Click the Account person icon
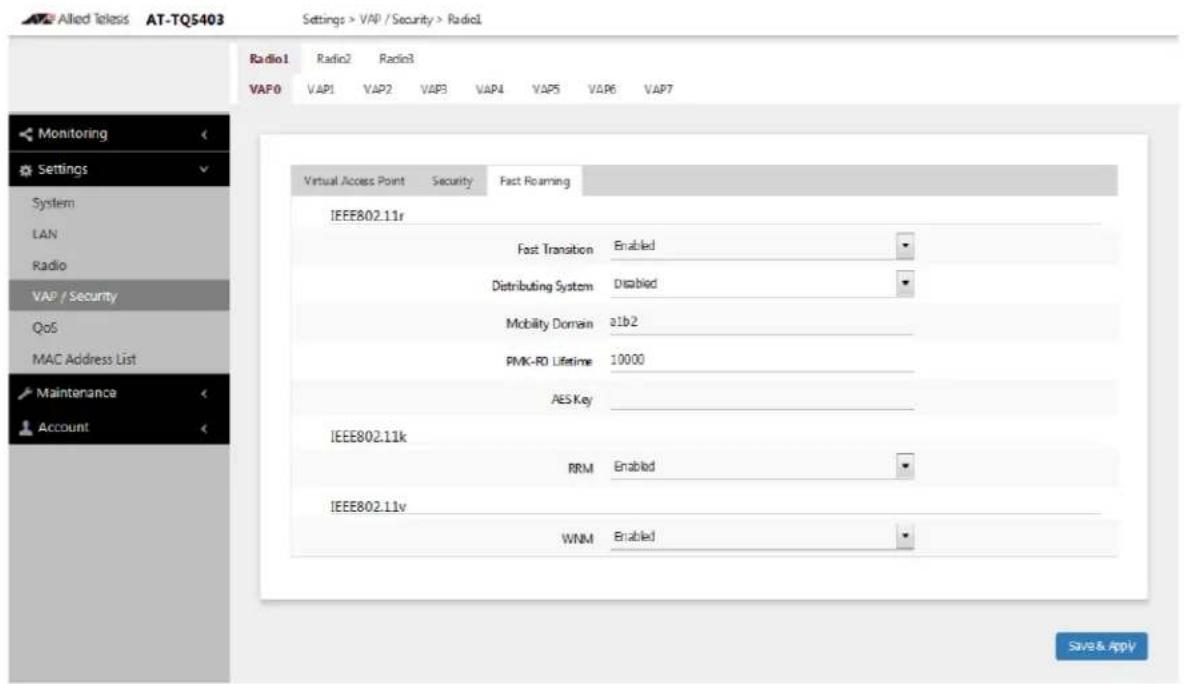Screen dimensions: 1184x684 click(26, 428)
